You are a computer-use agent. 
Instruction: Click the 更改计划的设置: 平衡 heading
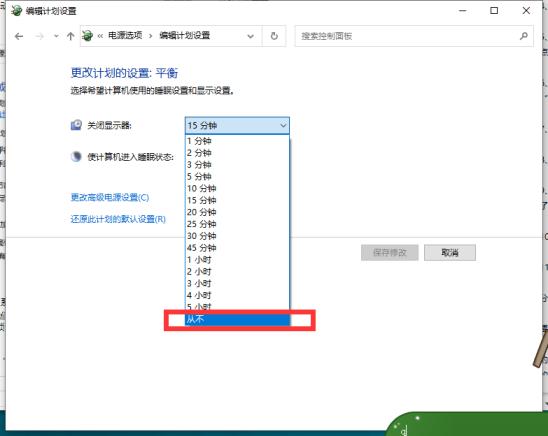tap(124, 73)
